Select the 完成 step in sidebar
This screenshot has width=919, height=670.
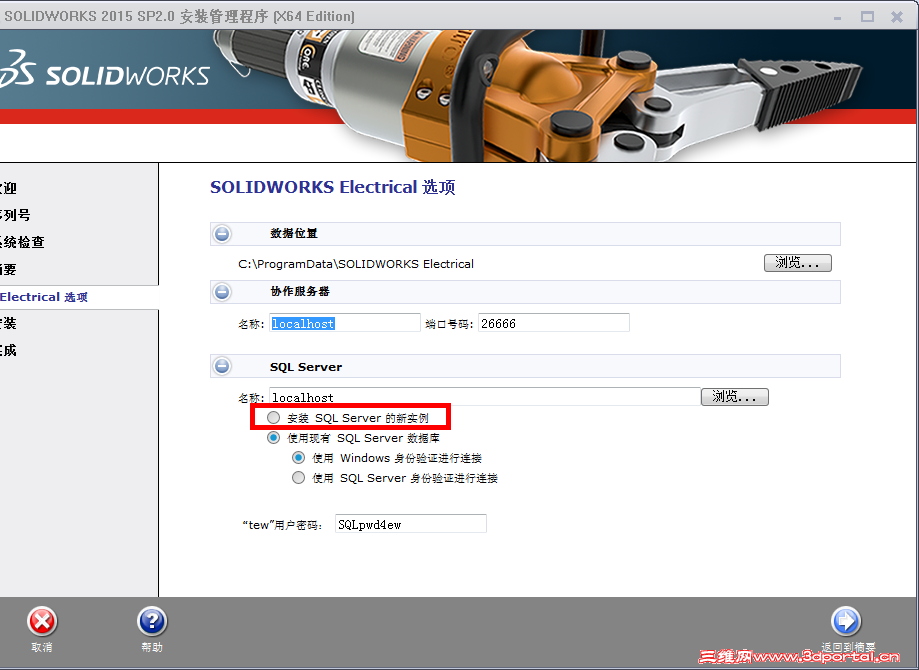(8, 351)
